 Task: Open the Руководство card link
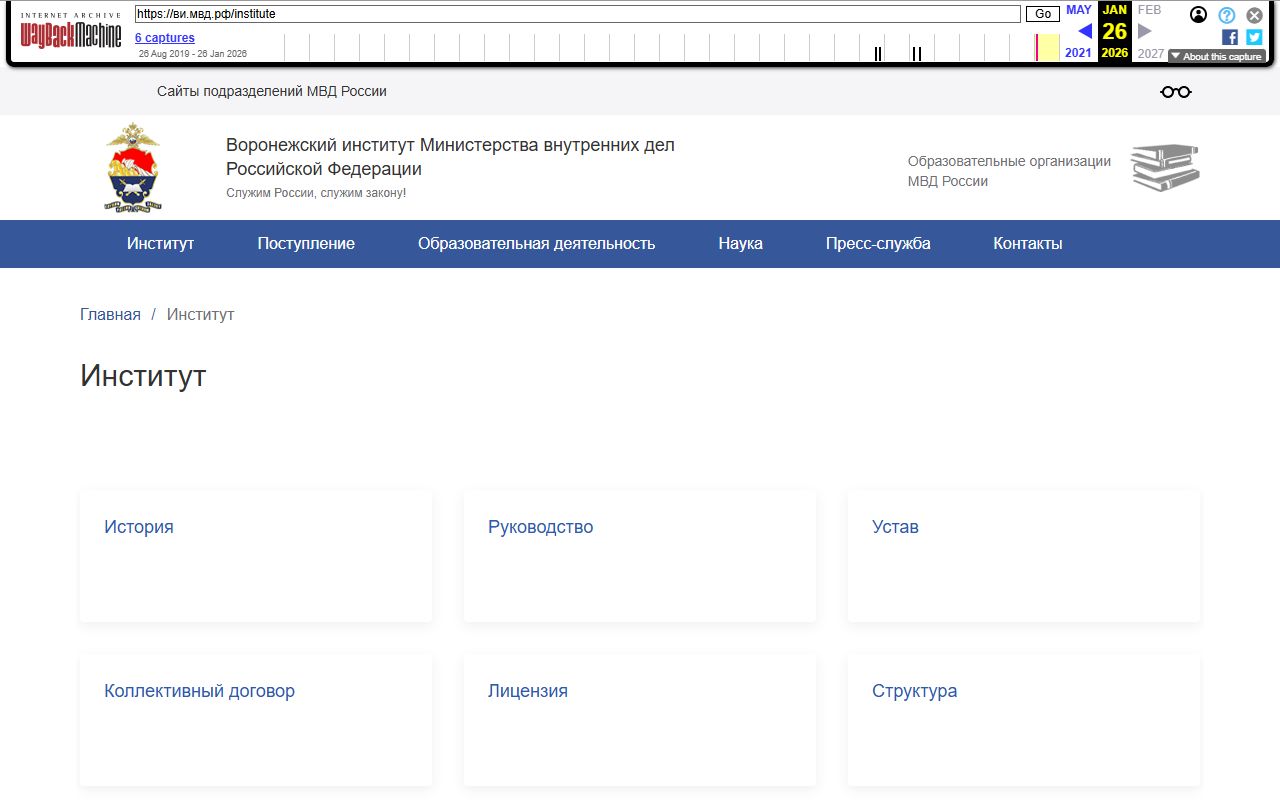540,527
